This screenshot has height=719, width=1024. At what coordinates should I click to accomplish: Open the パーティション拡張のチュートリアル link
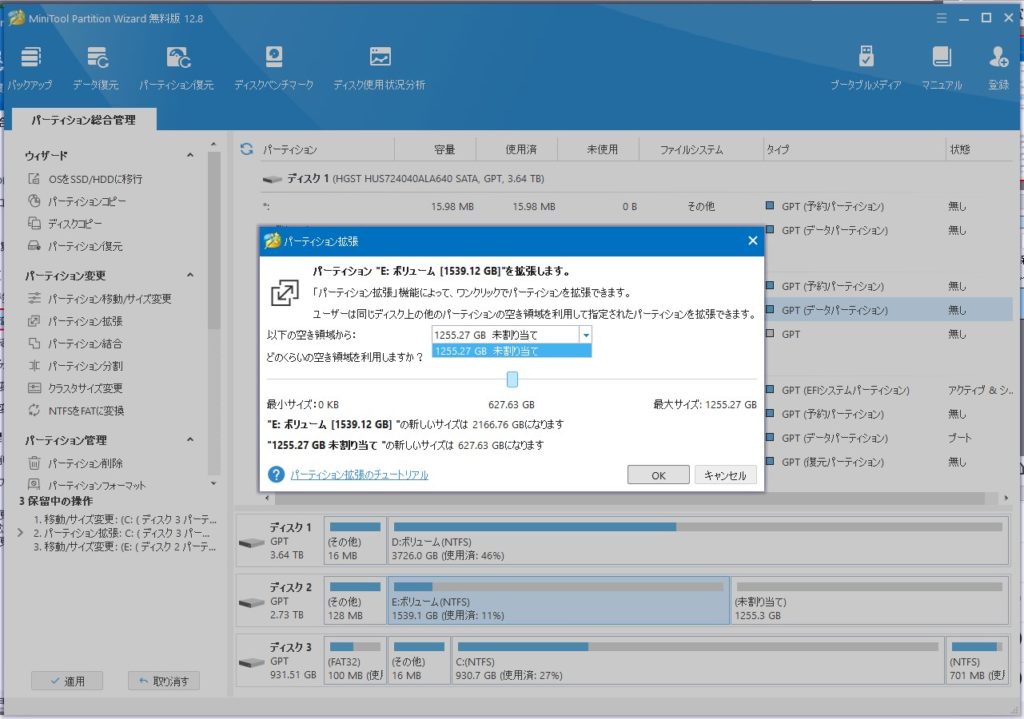point(359,475)
